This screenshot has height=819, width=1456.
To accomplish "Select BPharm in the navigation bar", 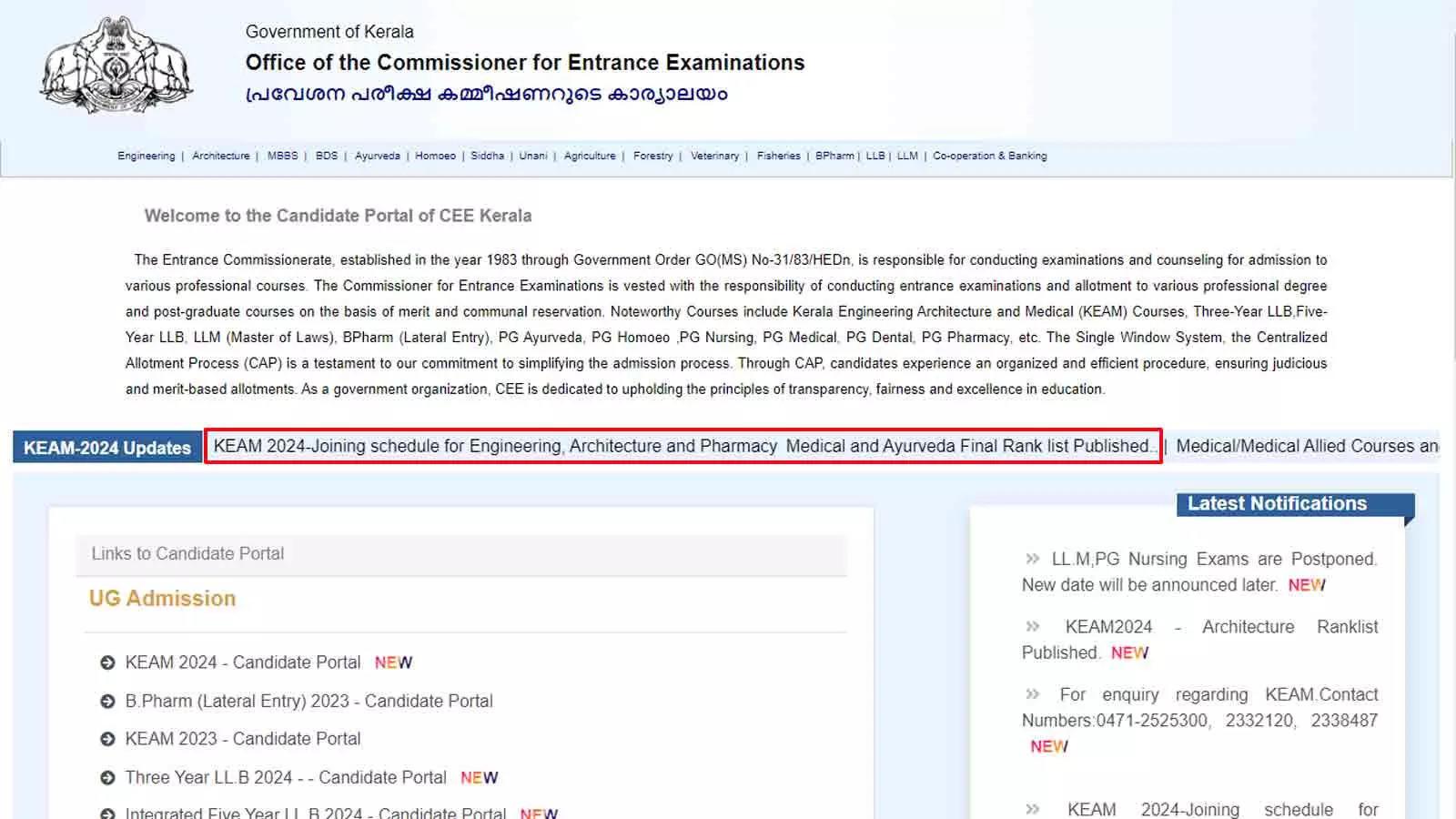I will 834,157.
